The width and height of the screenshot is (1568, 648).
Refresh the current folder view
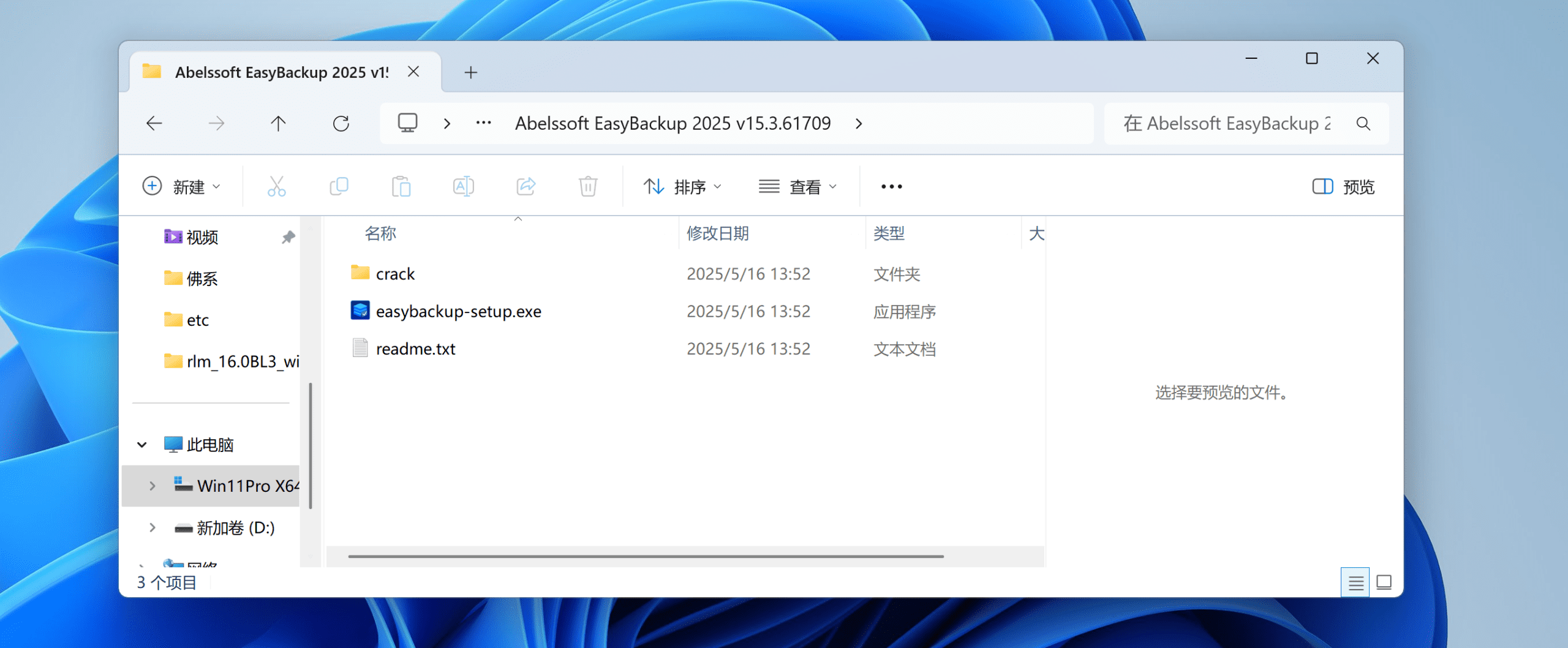[341, 124]
